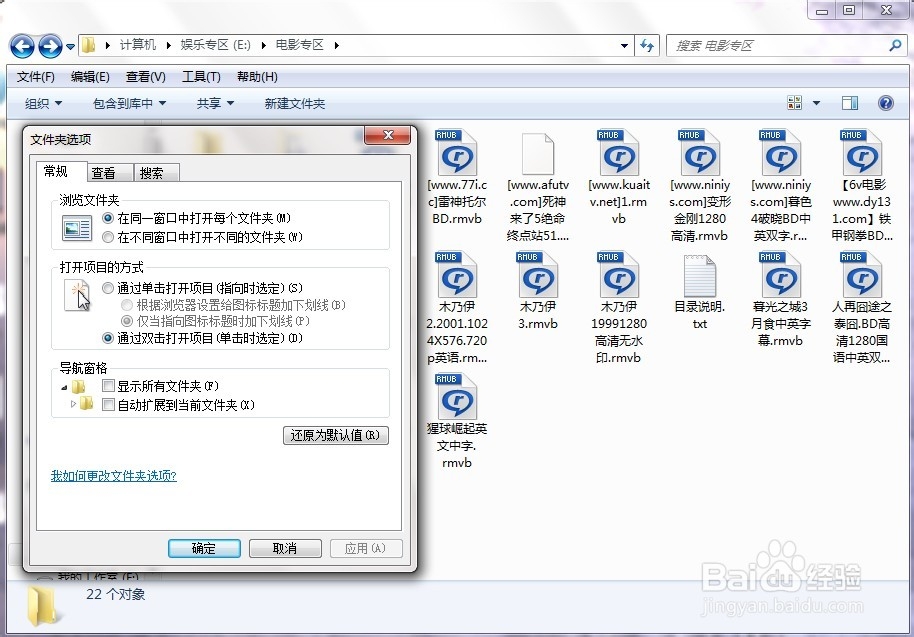
Task: Expand the 包含到库中 dropdown
Action: pos(128,102)
